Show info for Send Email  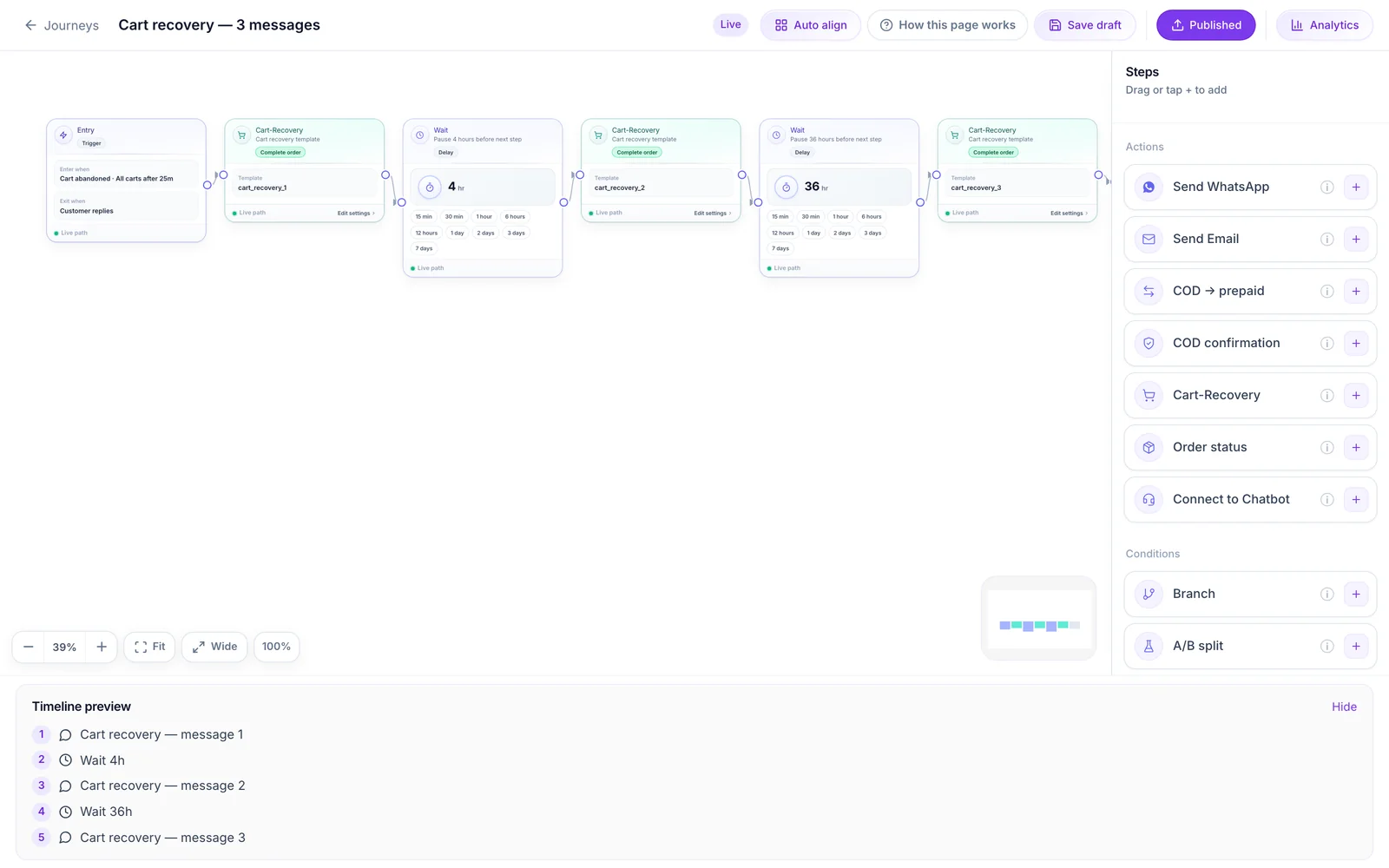(1326, 239)
